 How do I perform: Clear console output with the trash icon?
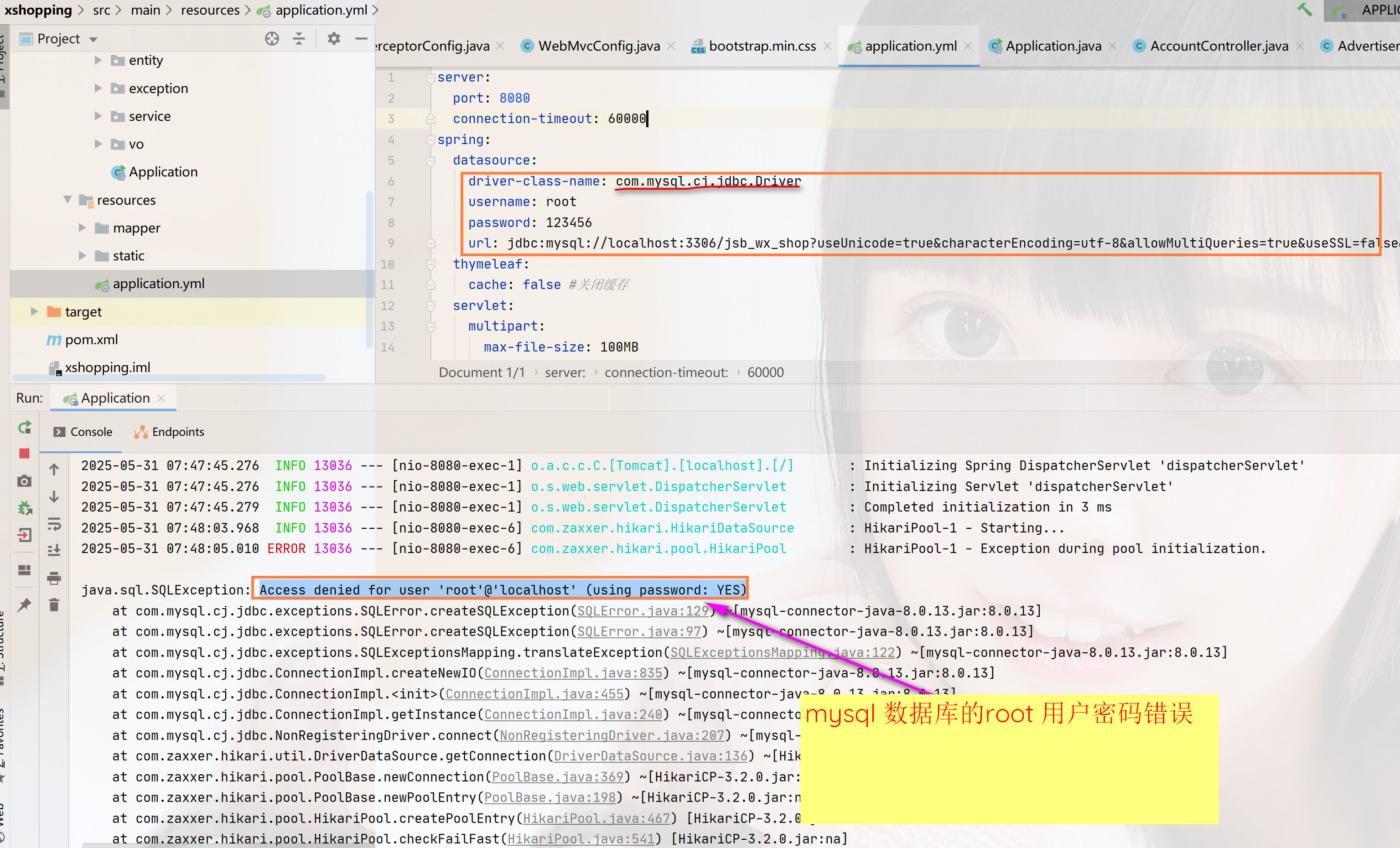click(x=54, y=605)
